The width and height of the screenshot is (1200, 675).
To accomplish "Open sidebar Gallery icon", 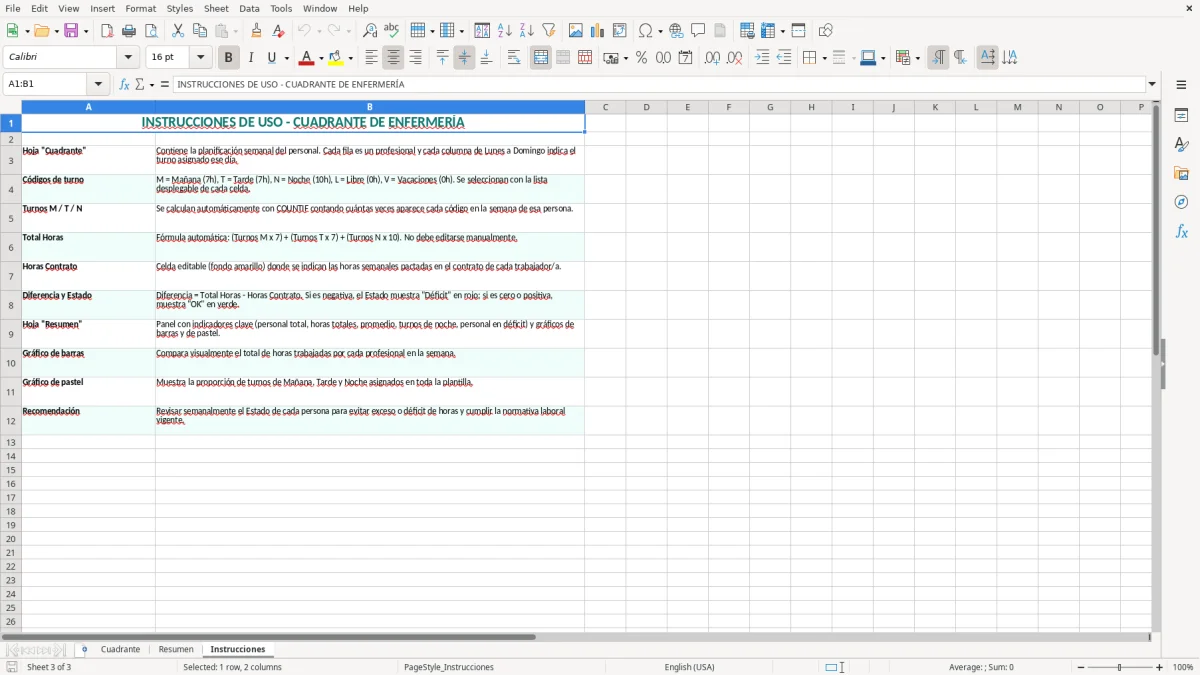I will [1181, 173].
